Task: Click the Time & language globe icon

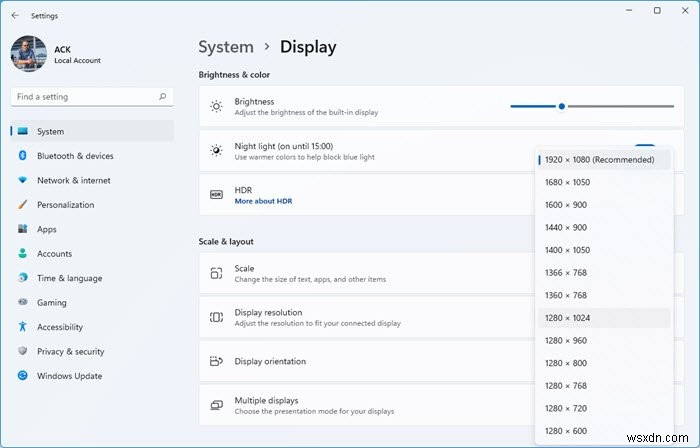Action: click(23, 278)
